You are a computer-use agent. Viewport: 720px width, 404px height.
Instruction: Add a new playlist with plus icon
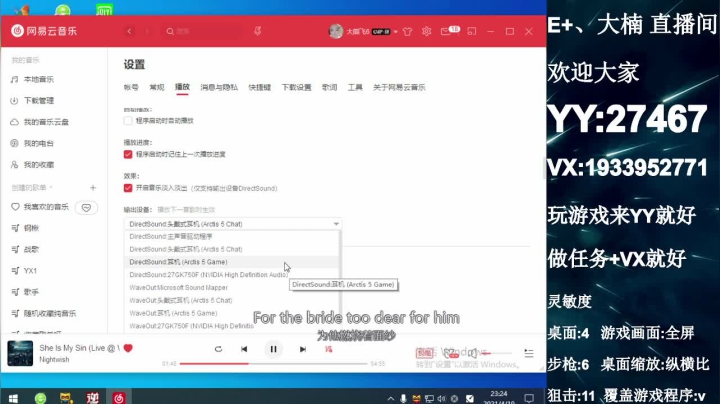click(93, 188)
